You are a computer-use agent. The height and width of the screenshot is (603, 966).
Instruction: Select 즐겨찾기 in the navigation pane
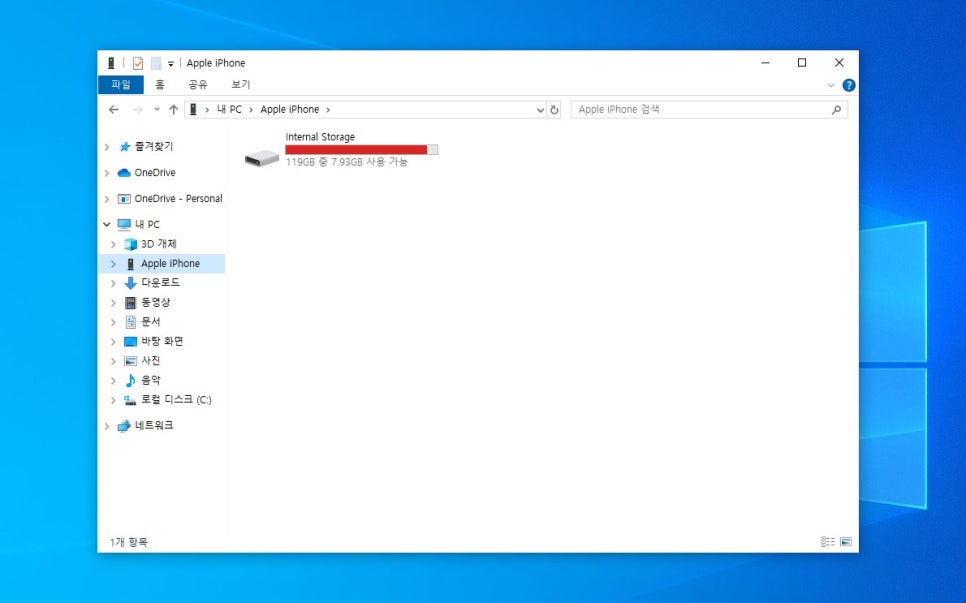154,147
